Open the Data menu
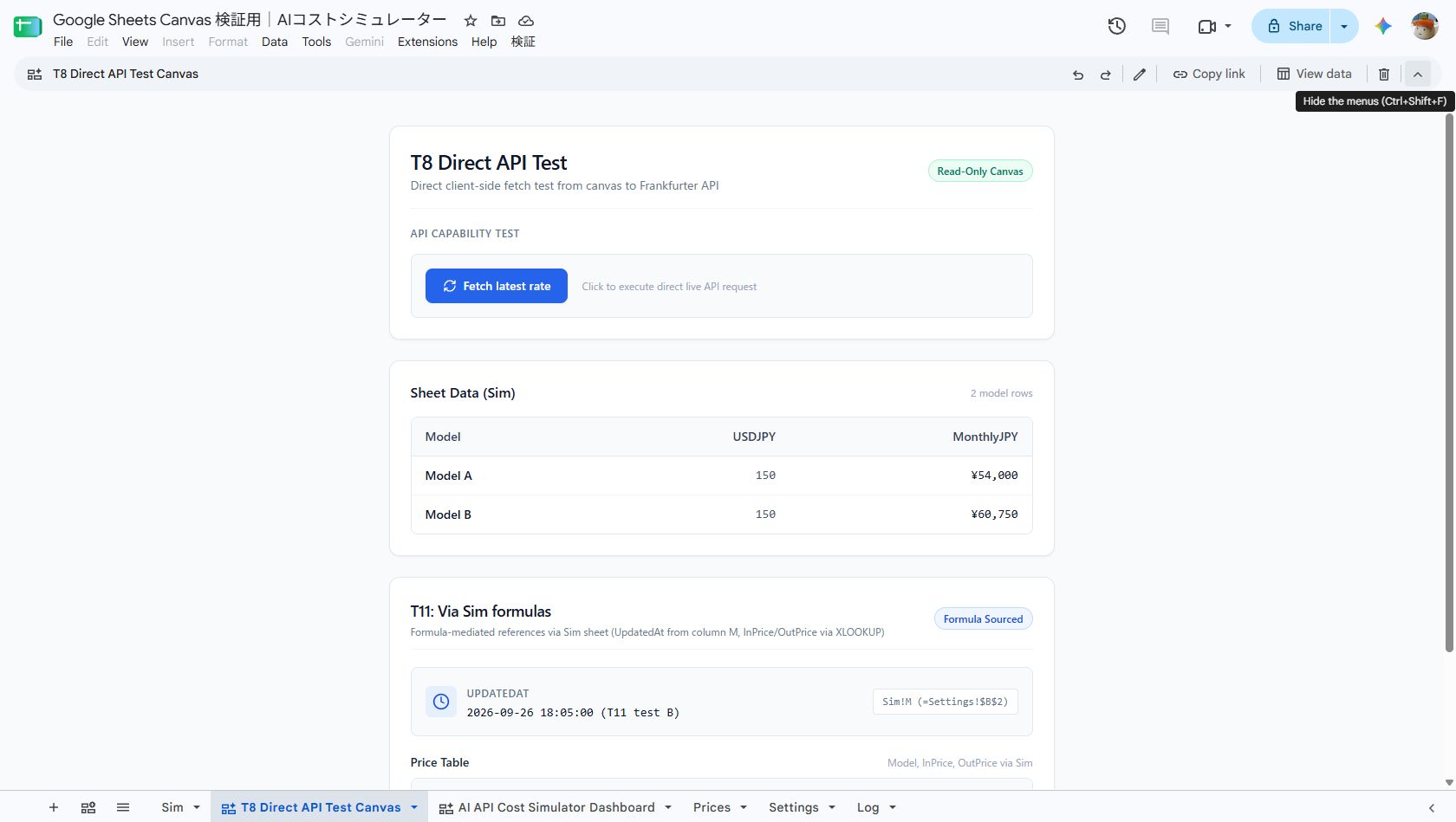Screen dimensions: 1456x822 pos(275,42)
